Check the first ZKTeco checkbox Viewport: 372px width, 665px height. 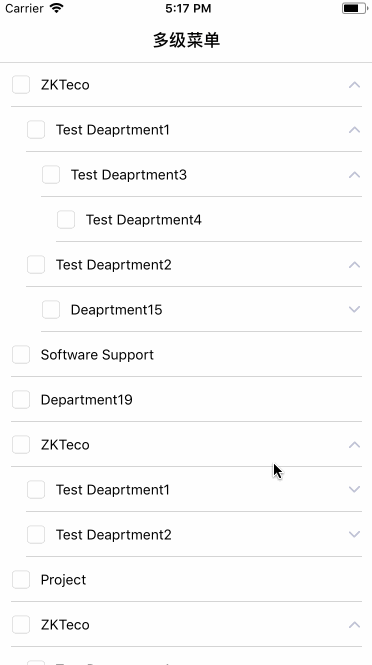pyautogui.click(x=21, y=84)
